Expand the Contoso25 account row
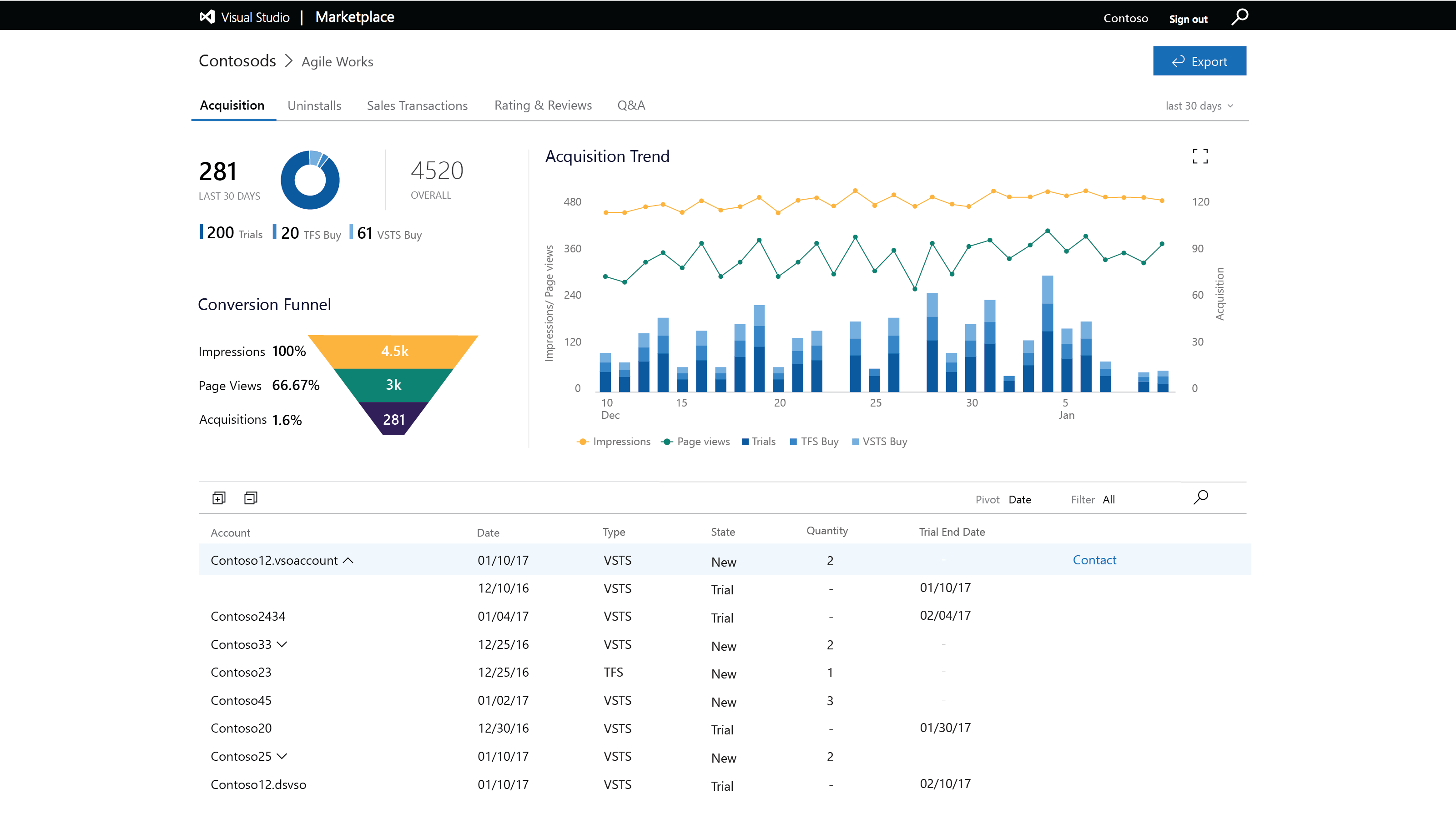Image resolution: width=1456 pixels, height=819 pixels. coord(282,756)
